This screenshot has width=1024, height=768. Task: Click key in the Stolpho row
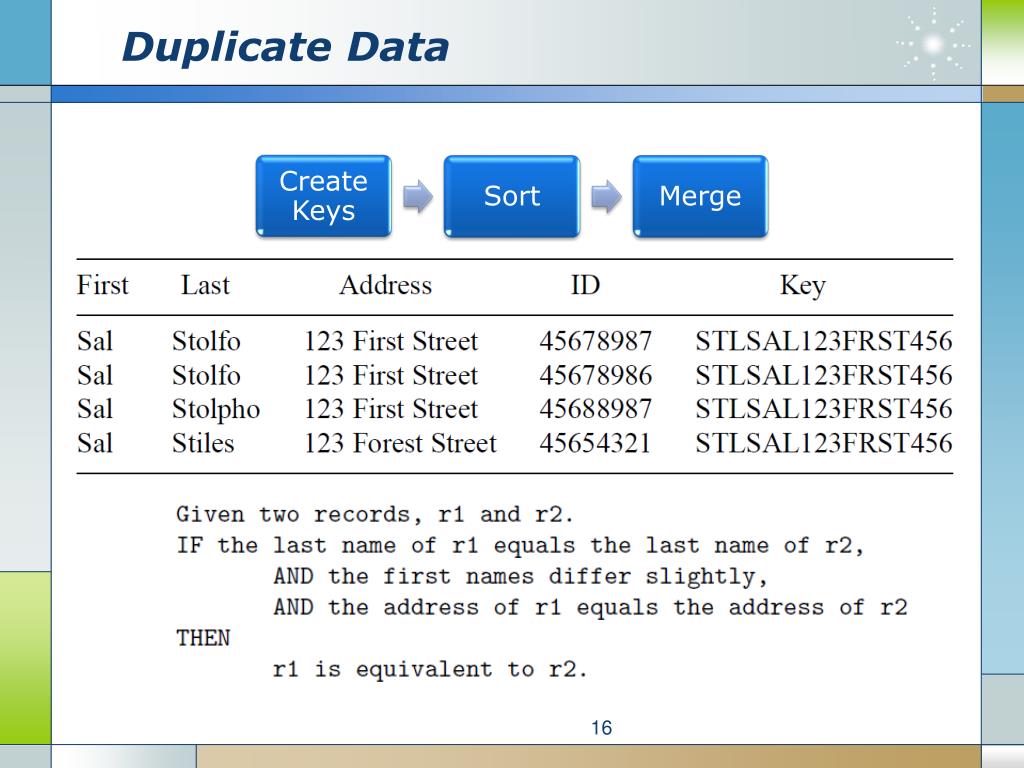tap(824, 409)
